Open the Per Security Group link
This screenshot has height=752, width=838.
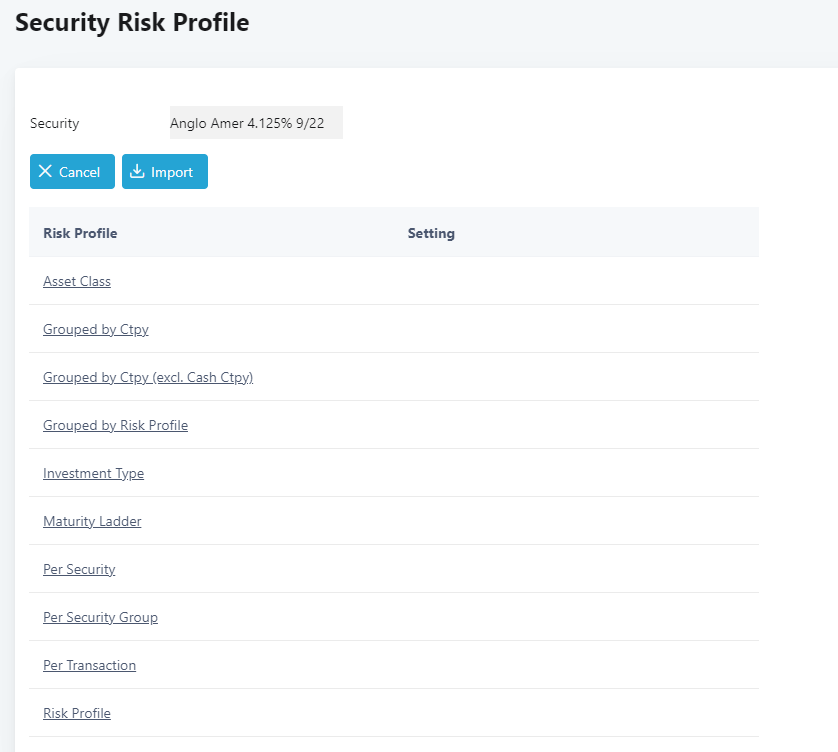100,618
